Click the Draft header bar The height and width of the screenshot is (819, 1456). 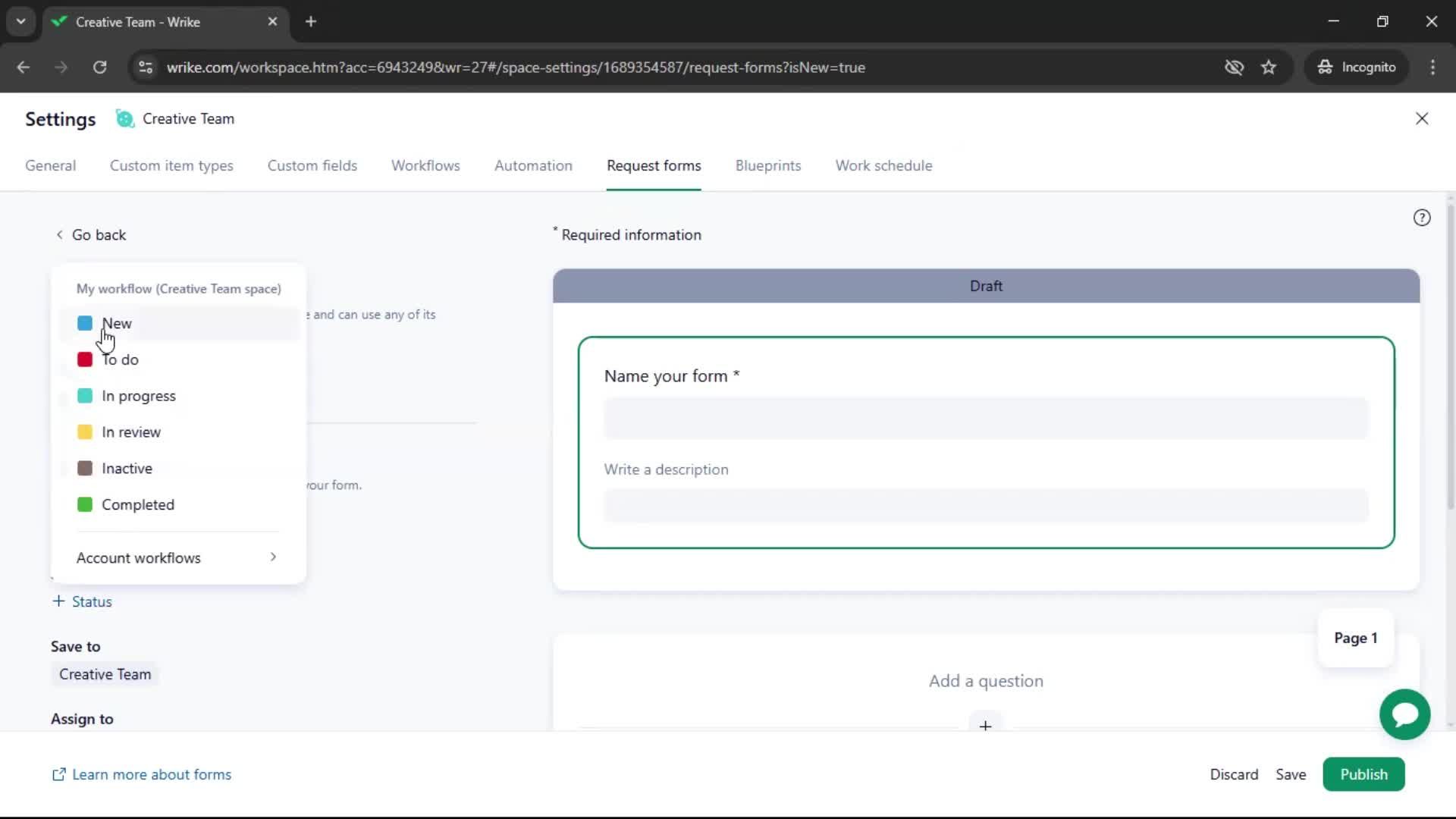[986, 287]
